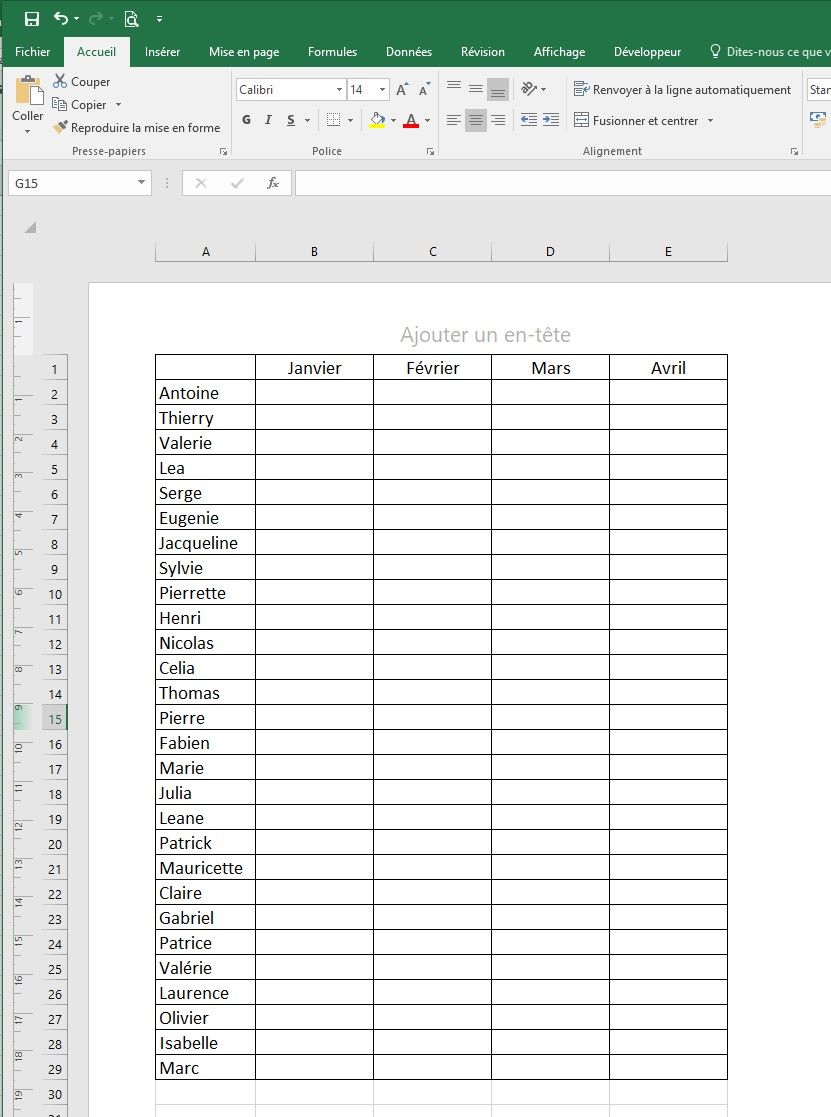Click the Save icon in the quick access toolbar
831x1117 pixels.
(31, 19)
